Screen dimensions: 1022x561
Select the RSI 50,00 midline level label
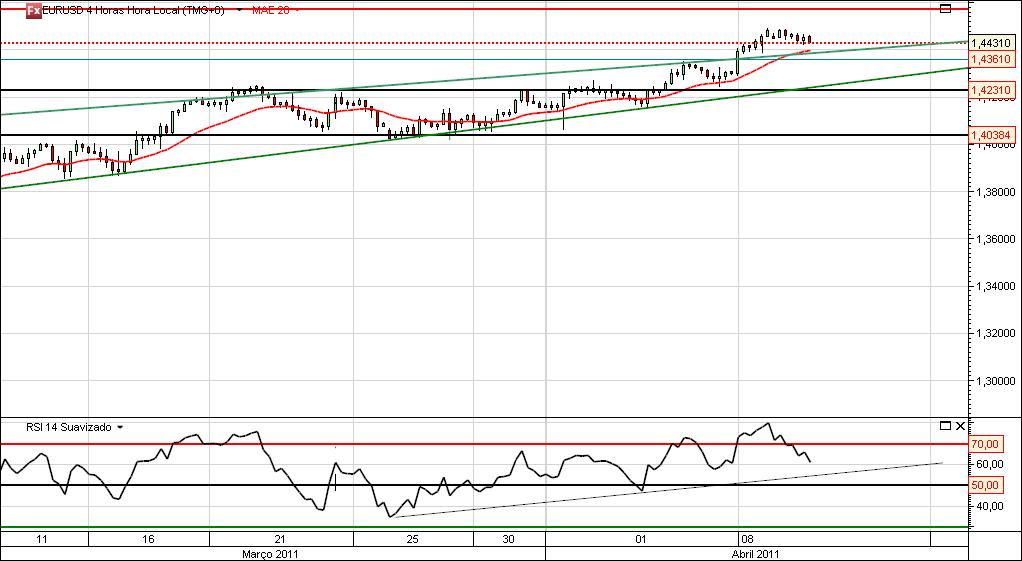[986, 485]
